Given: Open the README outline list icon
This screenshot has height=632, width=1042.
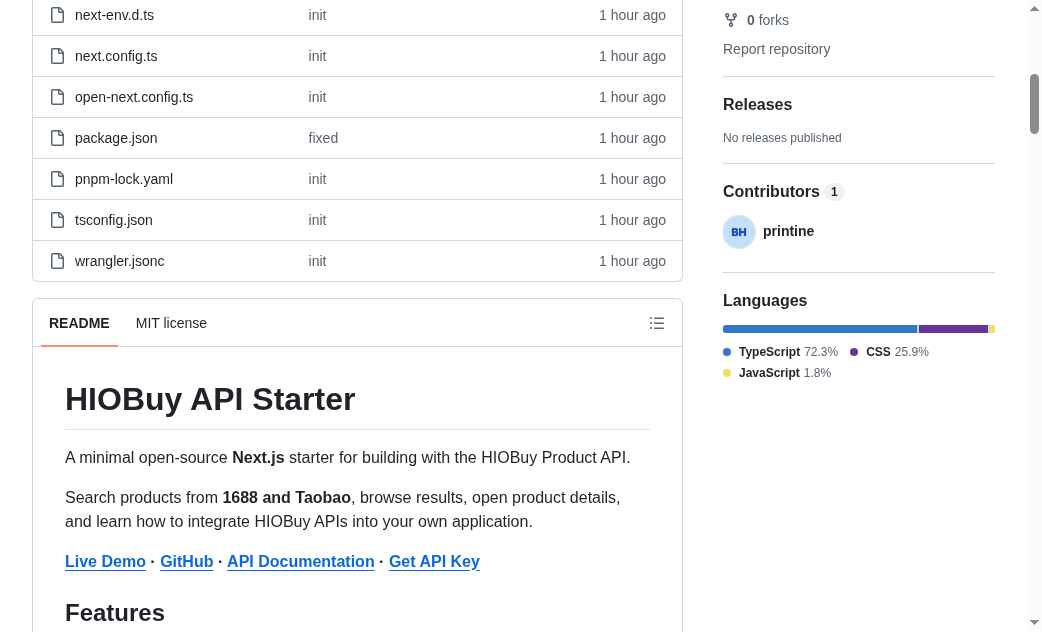Looking at the screenshot, I should pos(657,323).
